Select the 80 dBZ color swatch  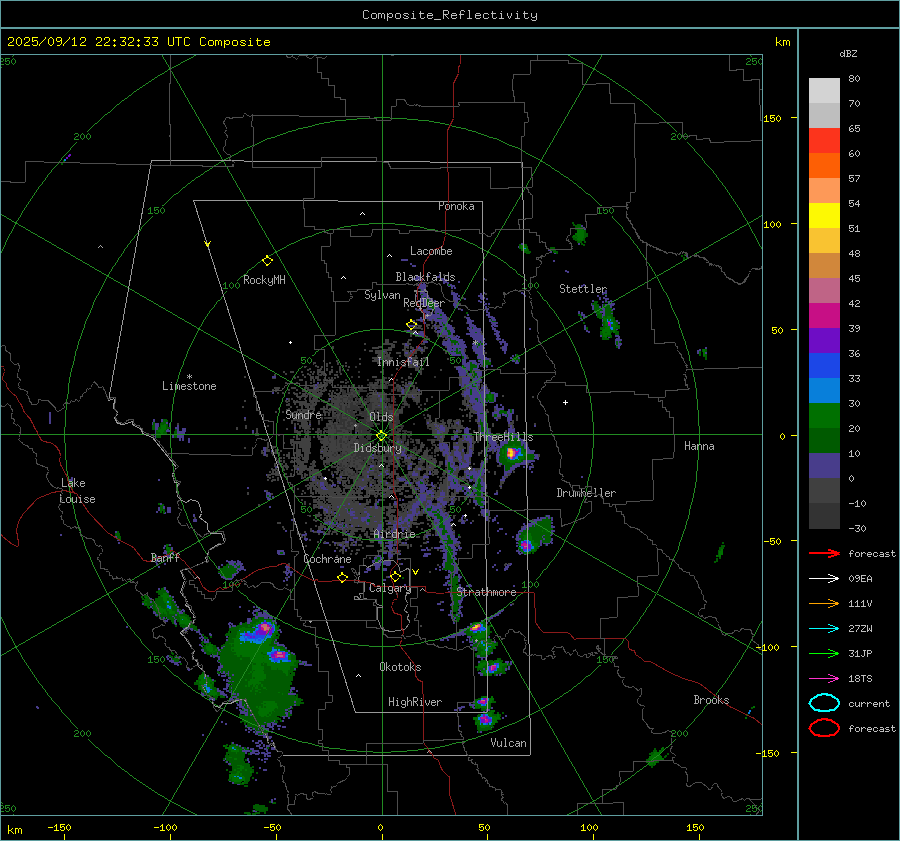[x=824, y=91]
